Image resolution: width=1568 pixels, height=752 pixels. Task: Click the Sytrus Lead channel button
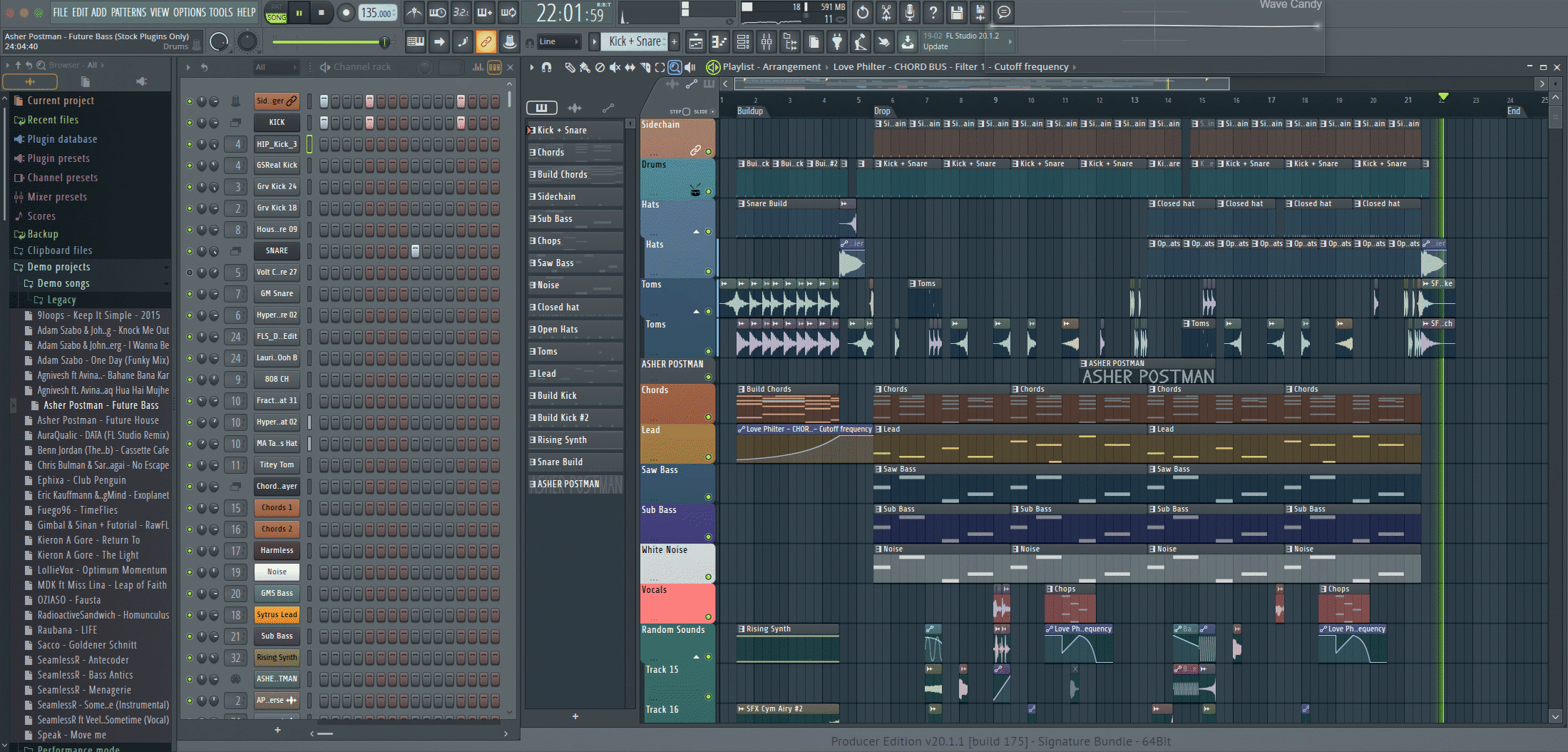(277, 615)
